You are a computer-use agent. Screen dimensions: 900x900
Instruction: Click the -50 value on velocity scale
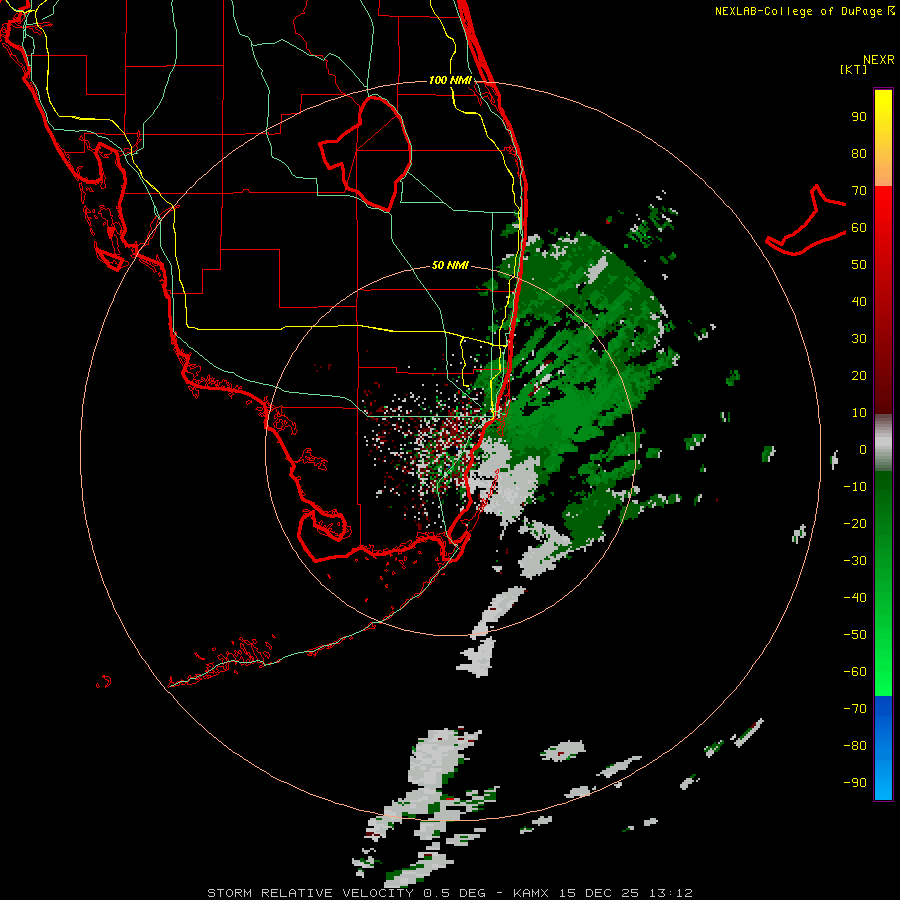[855, 634]
